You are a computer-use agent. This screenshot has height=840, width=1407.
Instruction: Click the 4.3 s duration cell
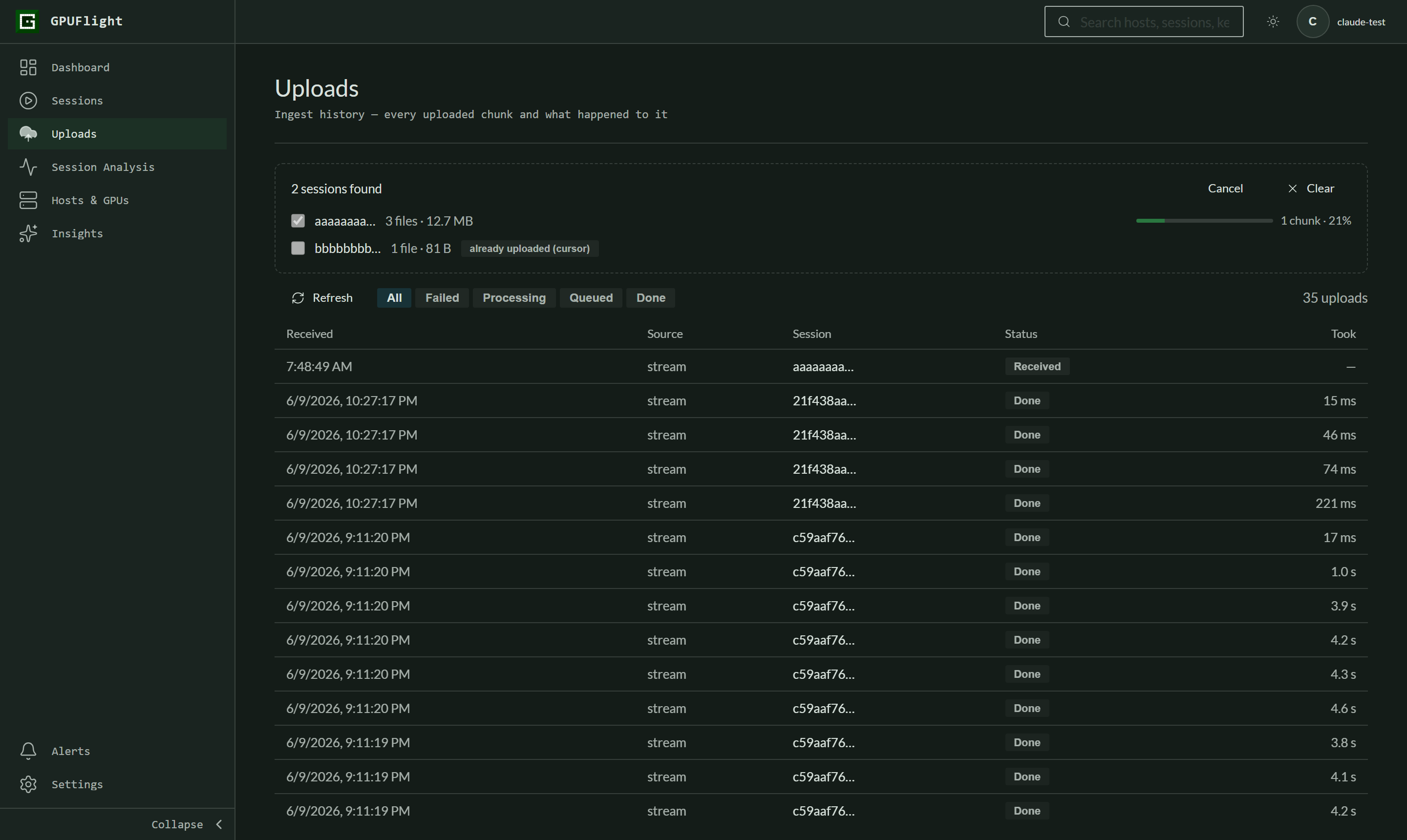(x=1343, y=674)
